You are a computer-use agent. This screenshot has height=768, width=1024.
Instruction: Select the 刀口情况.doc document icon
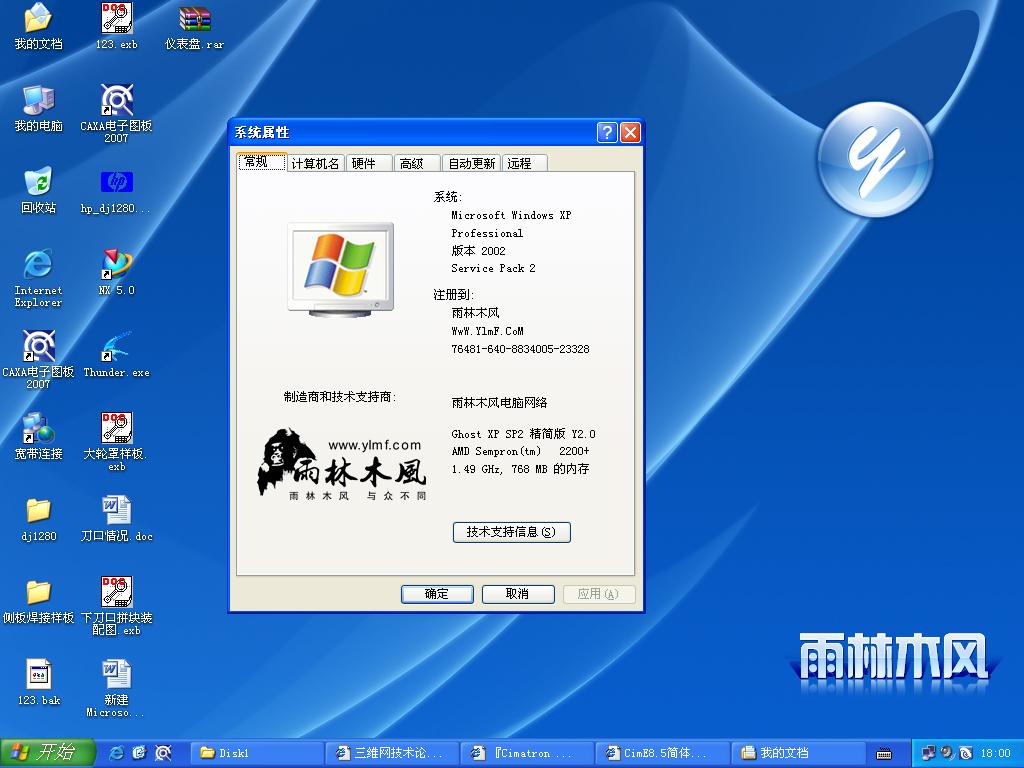116,520
